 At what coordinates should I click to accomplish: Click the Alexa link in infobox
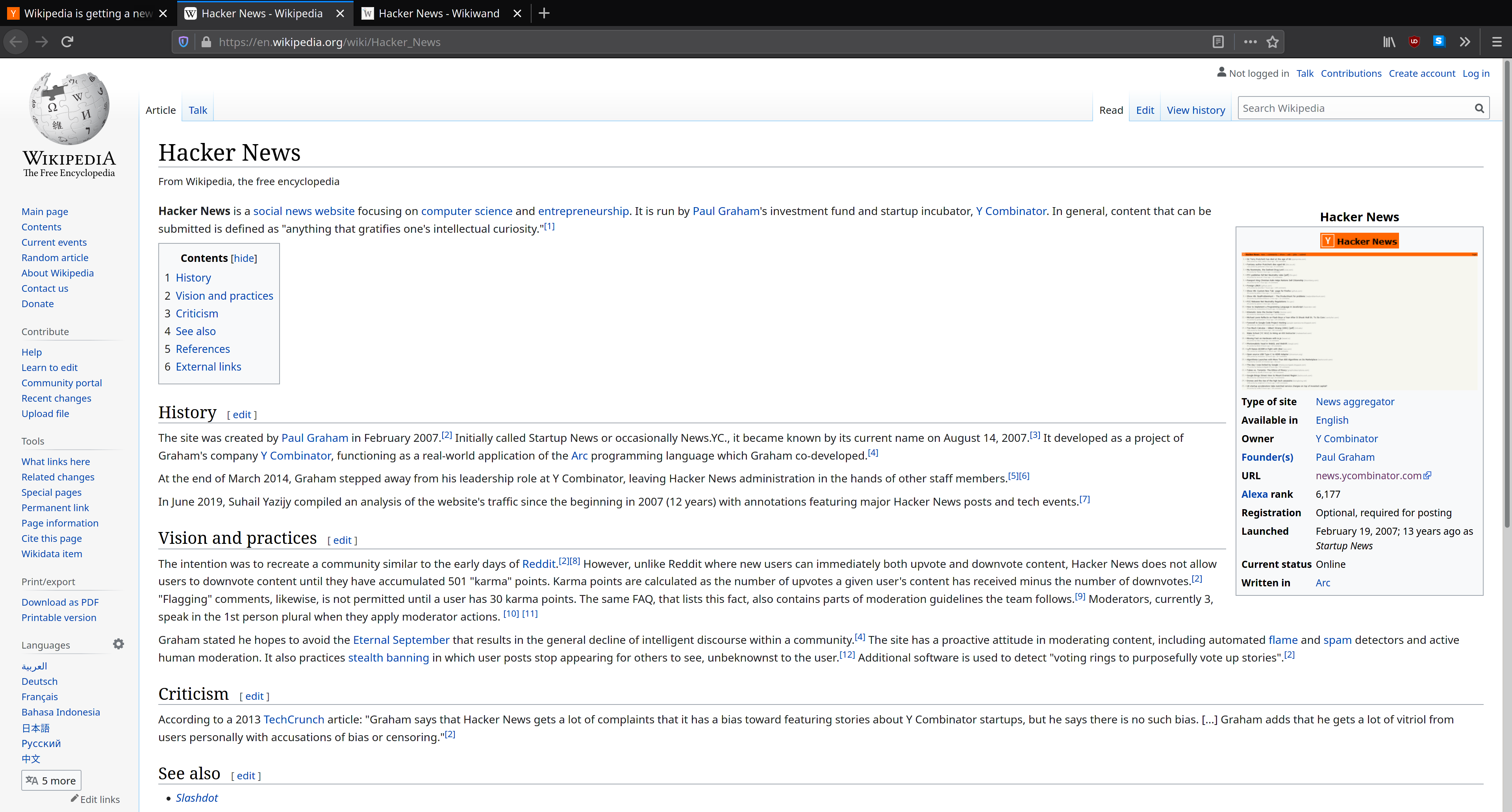pyautogui.click(x=1254, y=494)
